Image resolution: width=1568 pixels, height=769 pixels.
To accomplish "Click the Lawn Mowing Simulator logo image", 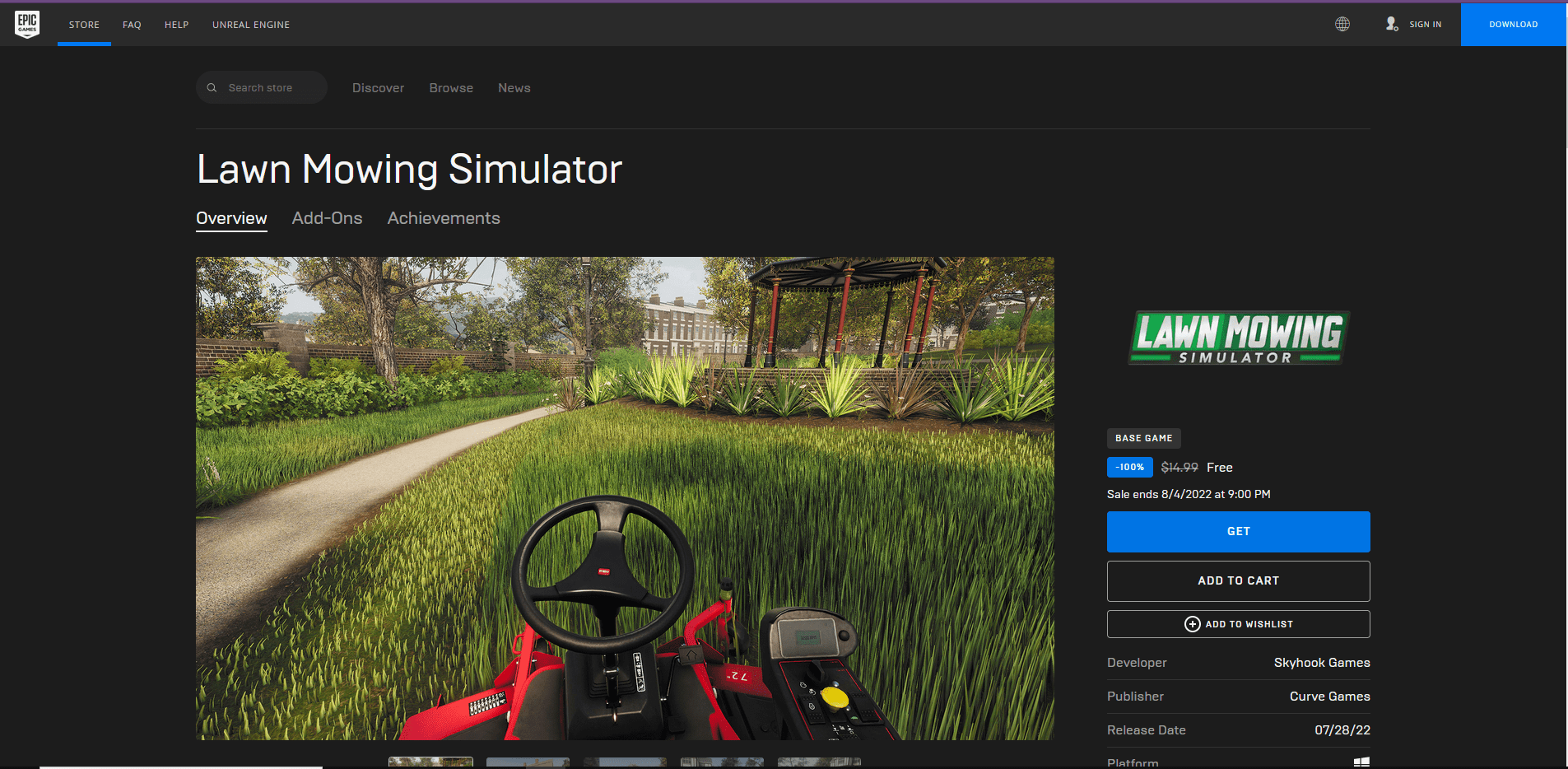I will point(1239,338).
